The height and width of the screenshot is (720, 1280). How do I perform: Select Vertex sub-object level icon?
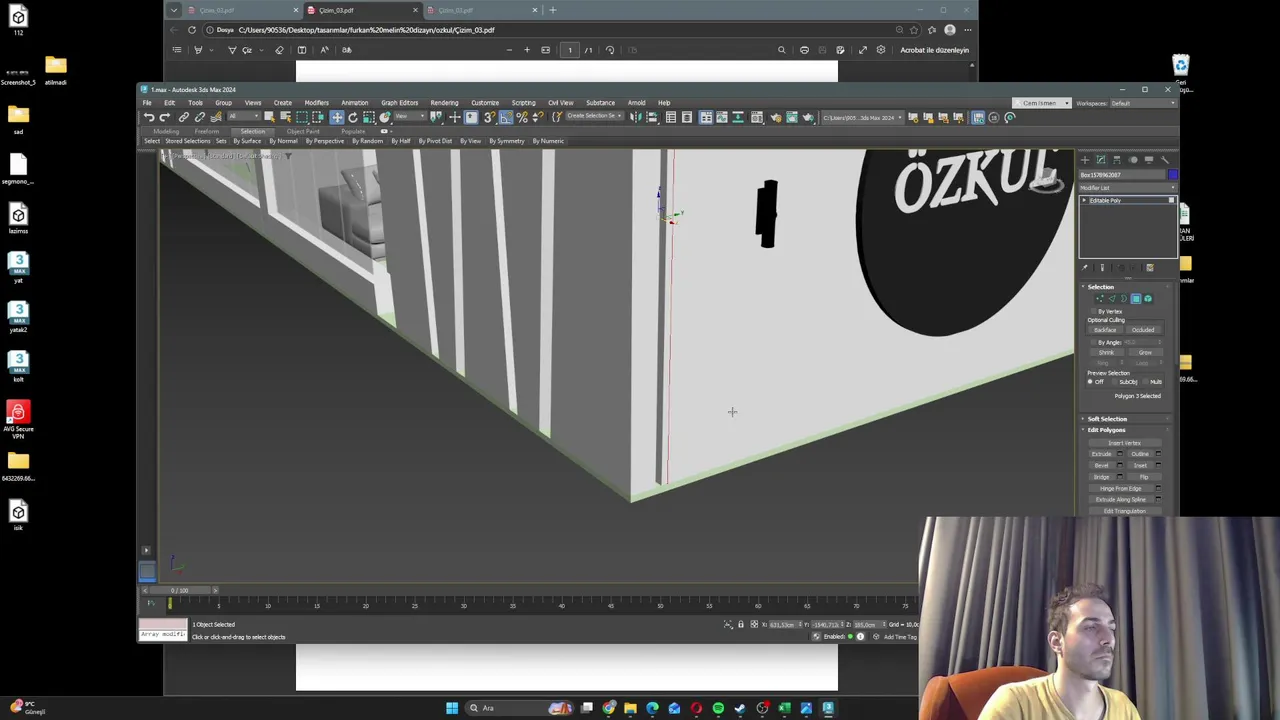tap(1099, 298)
